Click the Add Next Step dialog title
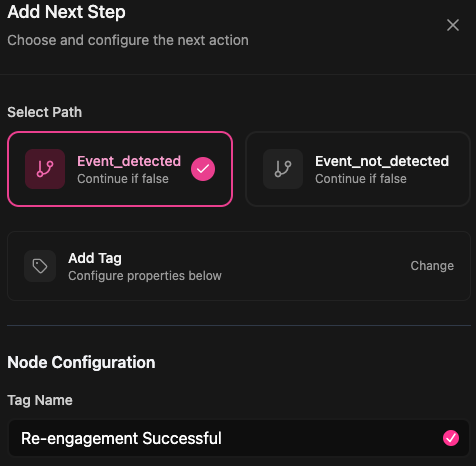Screen dimensions: 476x466 [x=66, y=12]
